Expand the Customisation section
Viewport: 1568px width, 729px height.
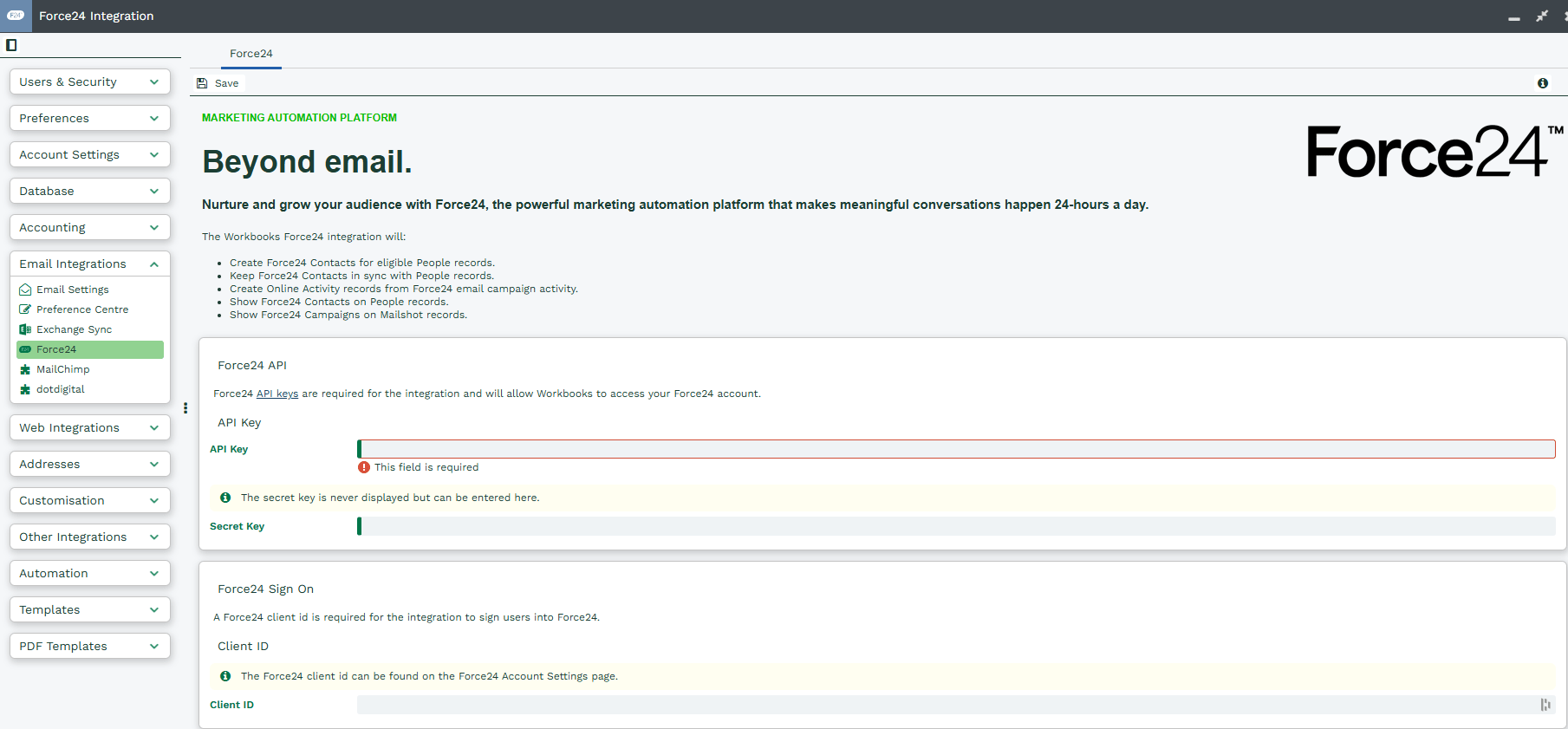click(x=90, y=500)
